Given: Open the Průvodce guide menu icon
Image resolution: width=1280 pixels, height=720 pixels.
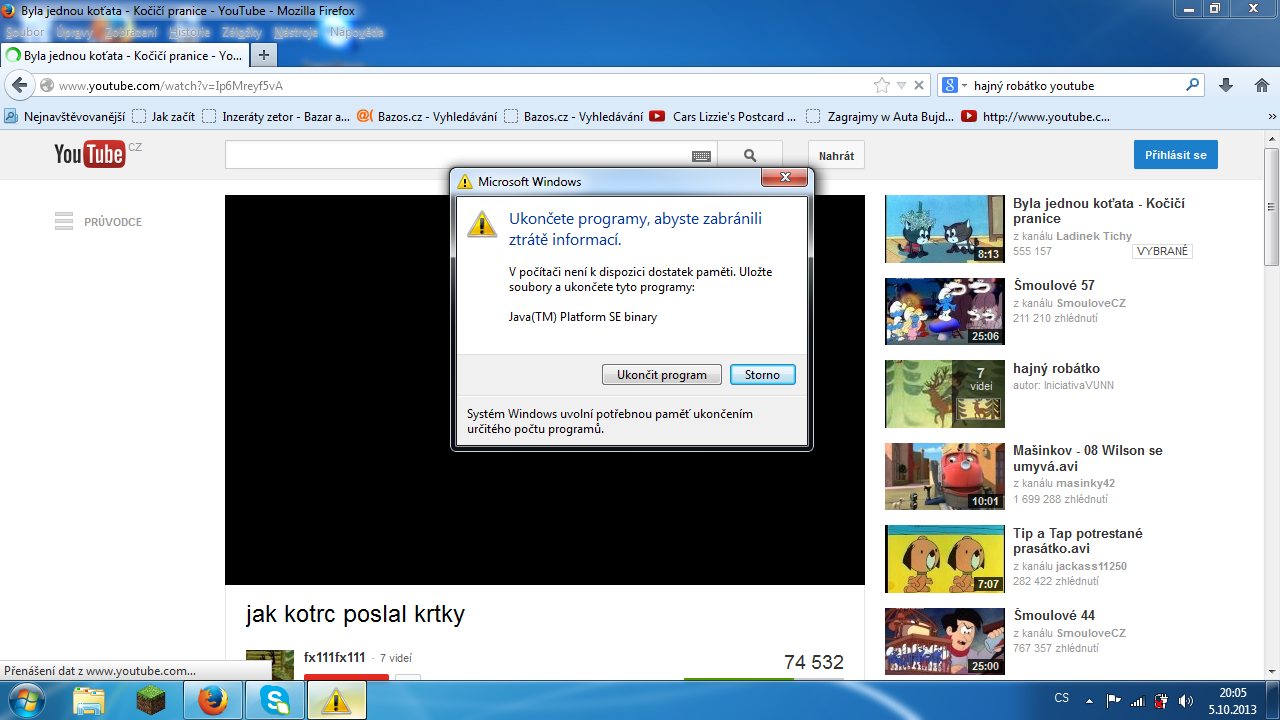Looking at the screenshot, I should pos(64,221).
